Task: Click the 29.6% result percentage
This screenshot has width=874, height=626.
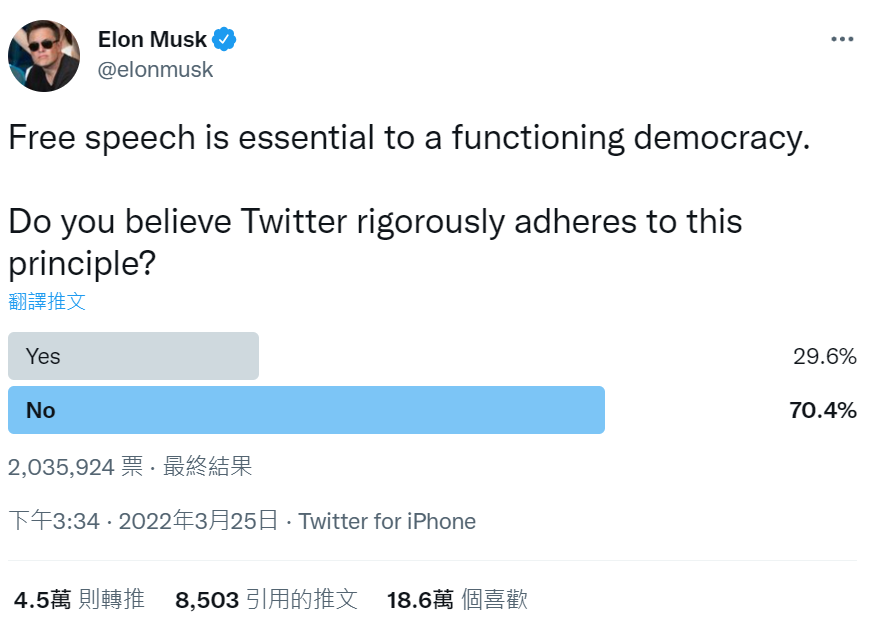Action: click(x=824, y=355)
